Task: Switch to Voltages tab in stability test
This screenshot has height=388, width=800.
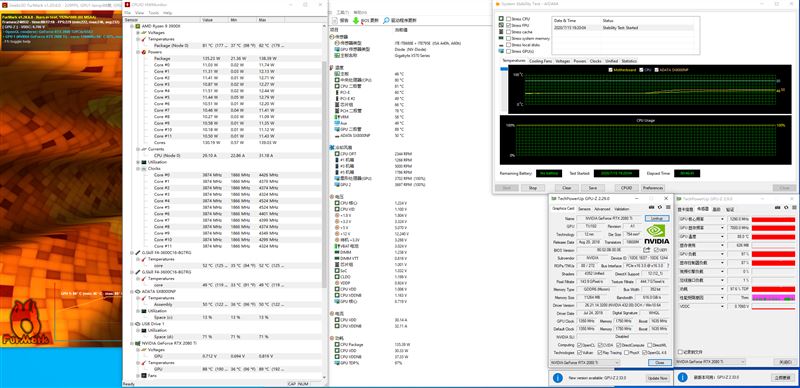Action: [562, 61]
